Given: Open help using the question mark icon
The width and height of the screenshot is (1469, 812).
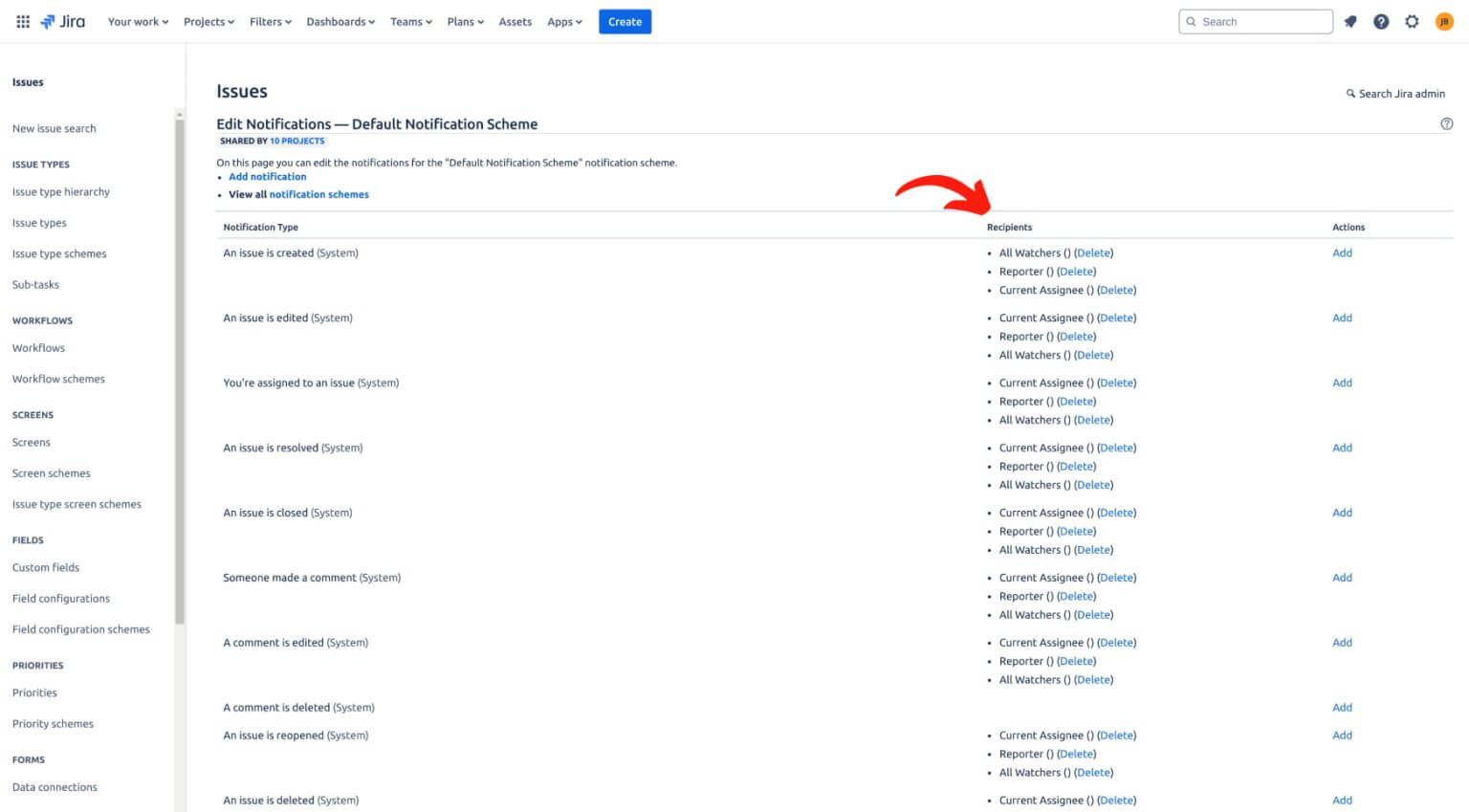Looking at the screenshot, I should coord(1381,21).
